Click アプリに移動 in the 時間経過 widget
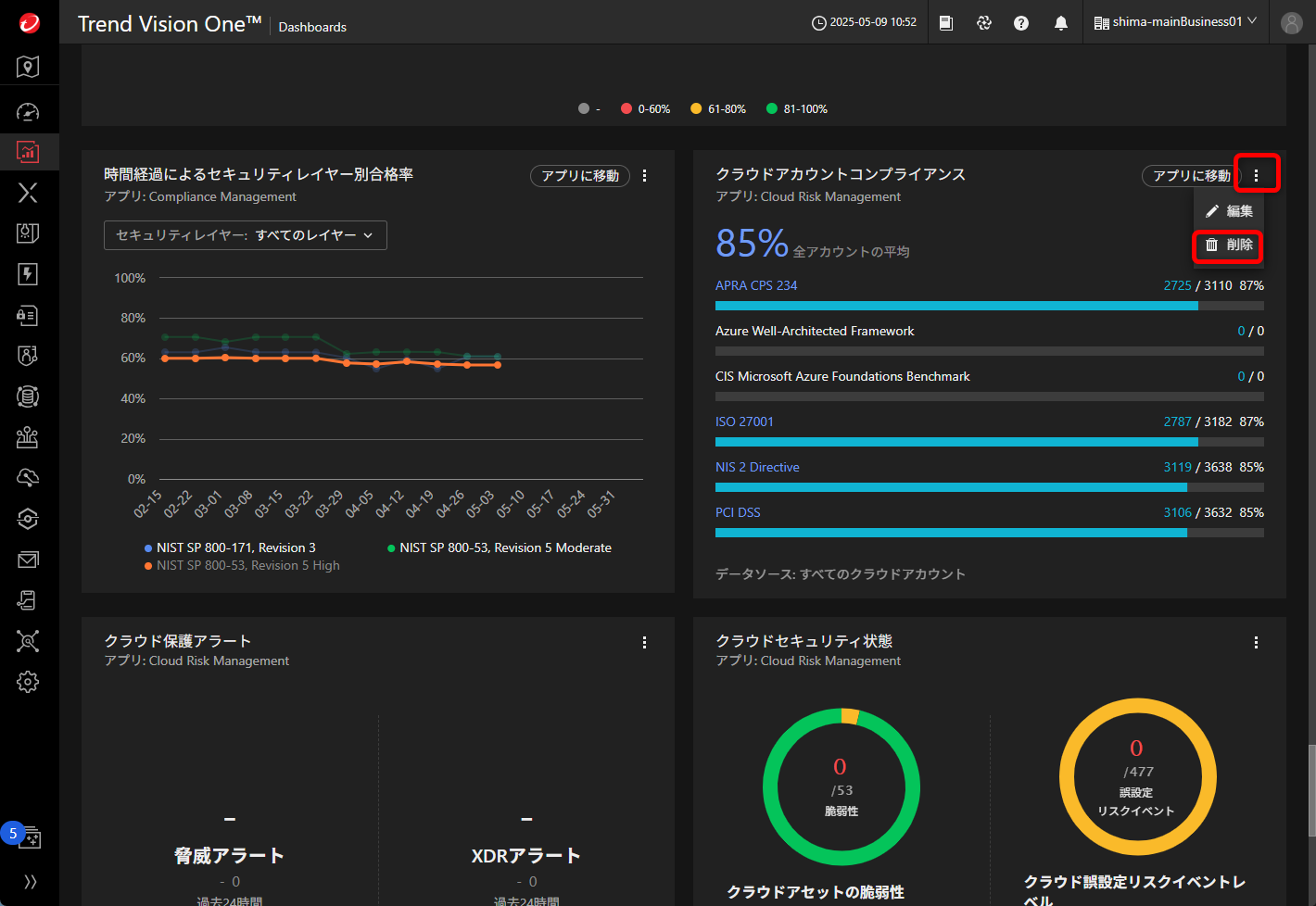 tap(580, 176)
